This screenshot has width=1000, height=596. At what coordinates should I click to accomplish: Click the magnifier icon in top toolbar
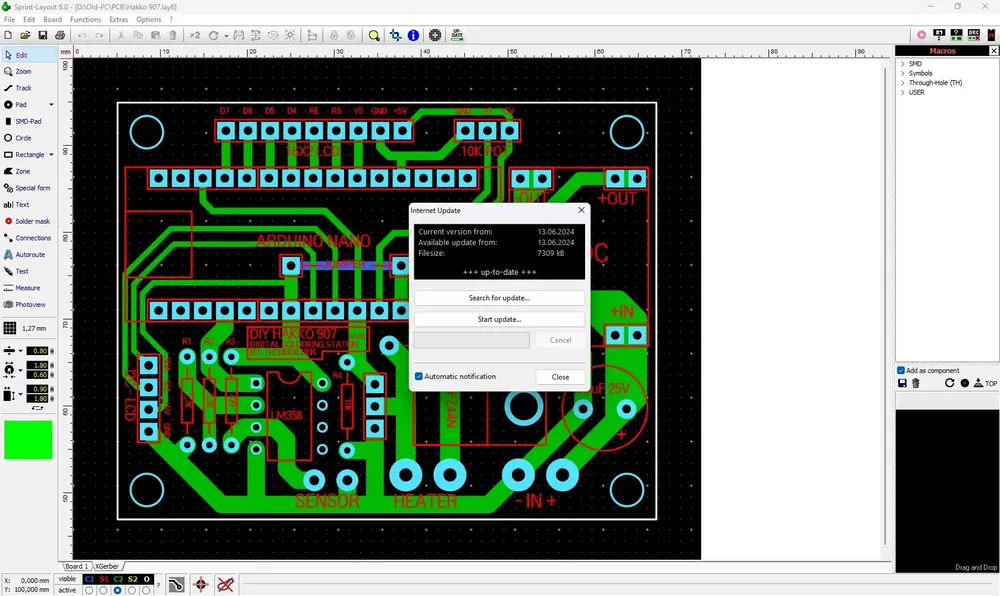click(374, 36)
